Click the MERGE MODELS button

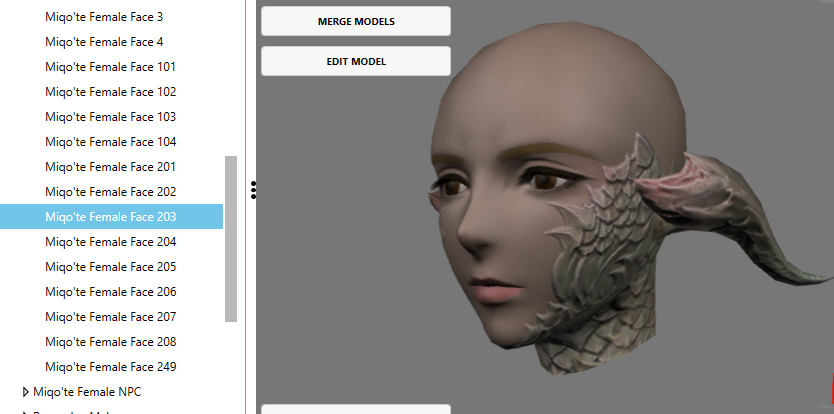pyautogui.click(x=356, y=21)
